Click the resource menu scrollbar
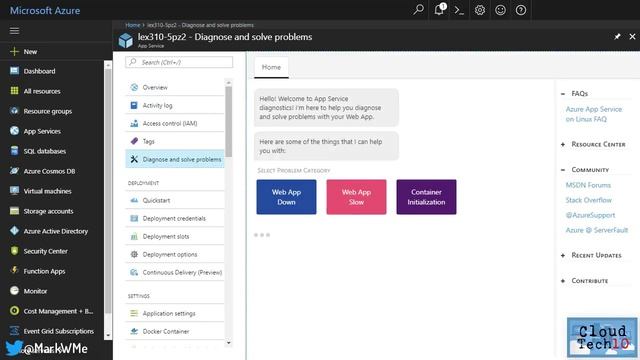 point(229,121)
